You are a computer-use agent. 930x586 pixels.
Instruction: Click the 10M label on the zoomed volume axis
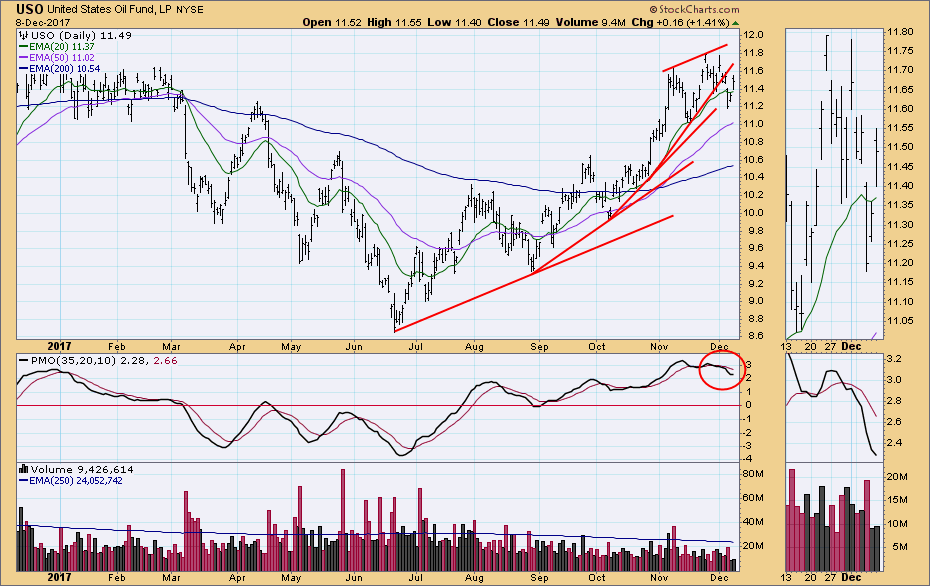point(899,524)
